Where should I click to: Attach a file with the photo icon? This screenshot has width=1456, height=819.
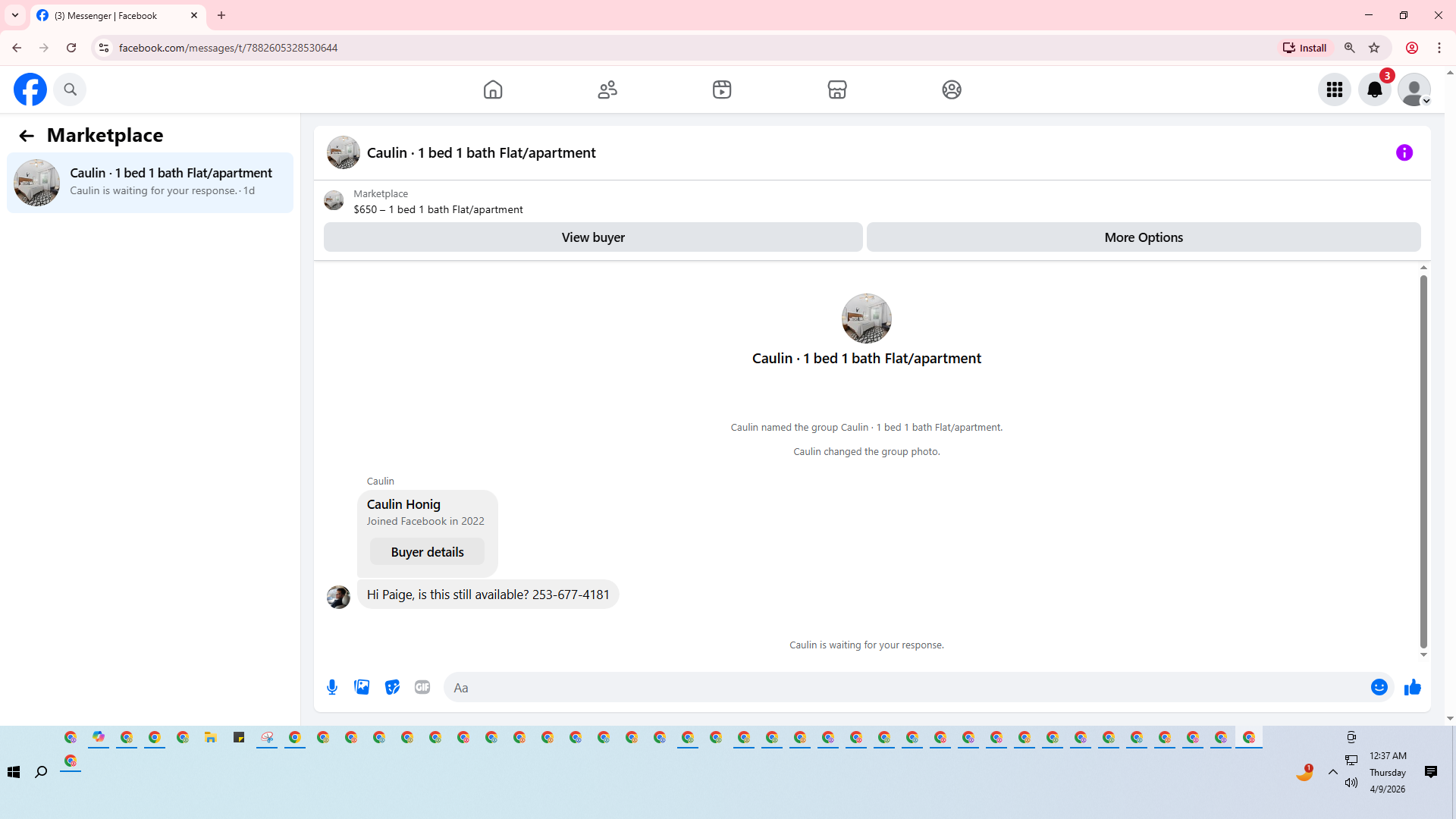[x=362, y=687]
